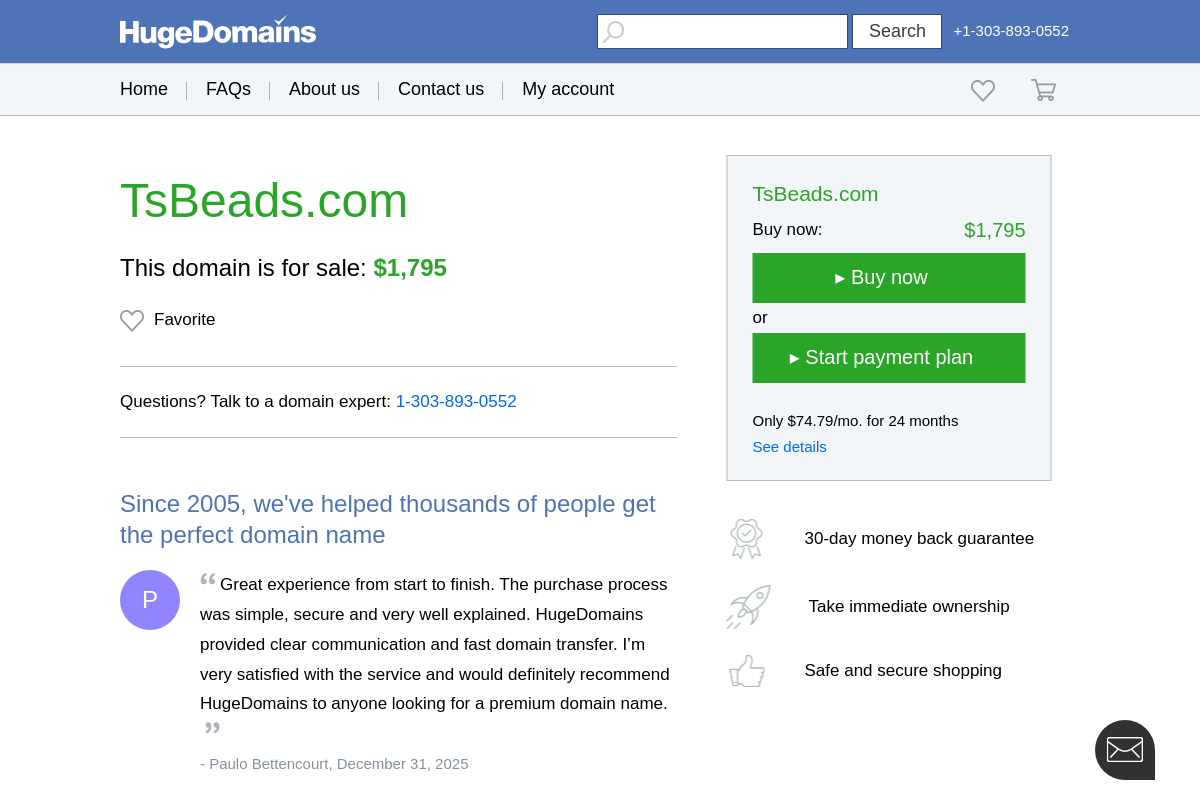The height and width of the screenshot is (800, 1200).
Task: Open the FAQs menu item
Action: tap(228, 89)
